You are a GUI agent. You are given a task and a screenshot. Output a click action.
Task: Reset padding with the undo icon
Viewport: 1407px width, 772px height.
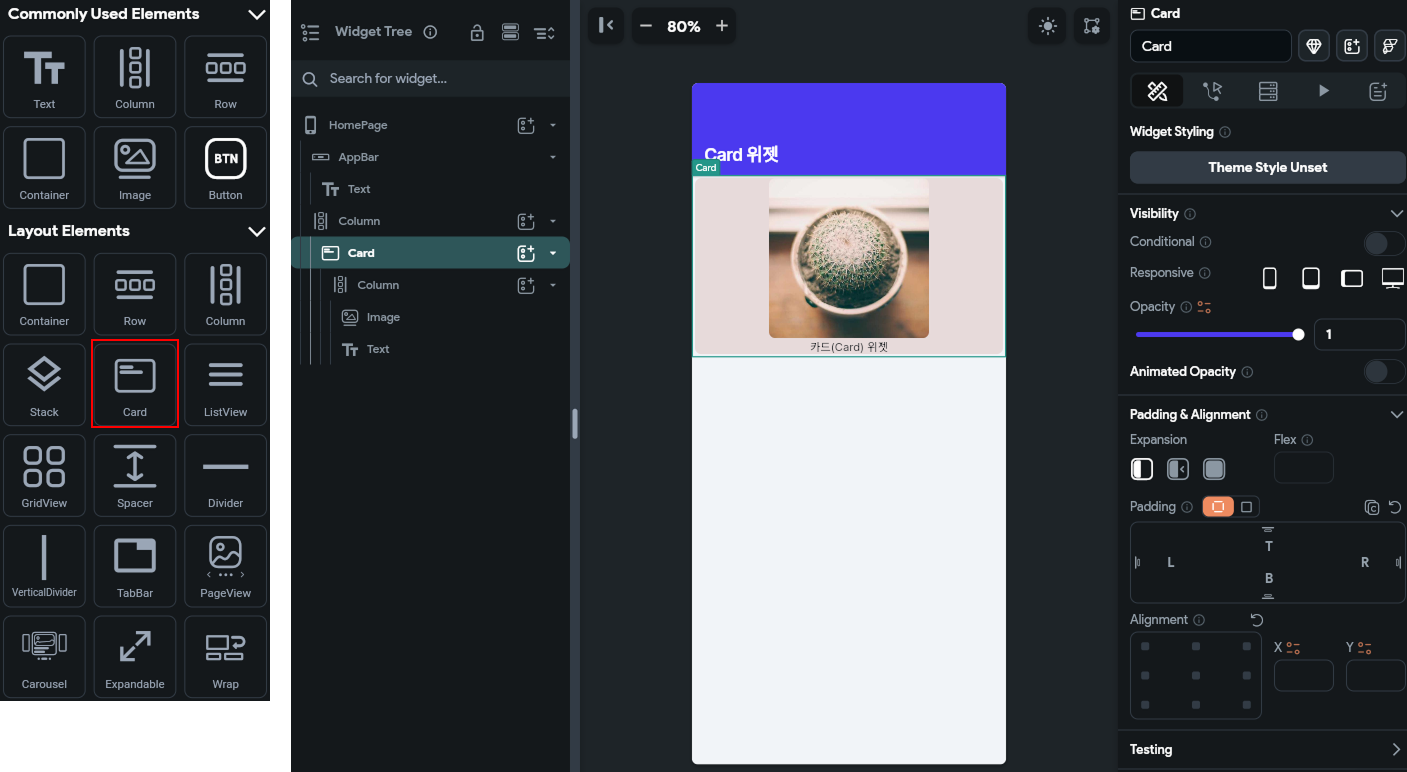tap(1395, 507)
